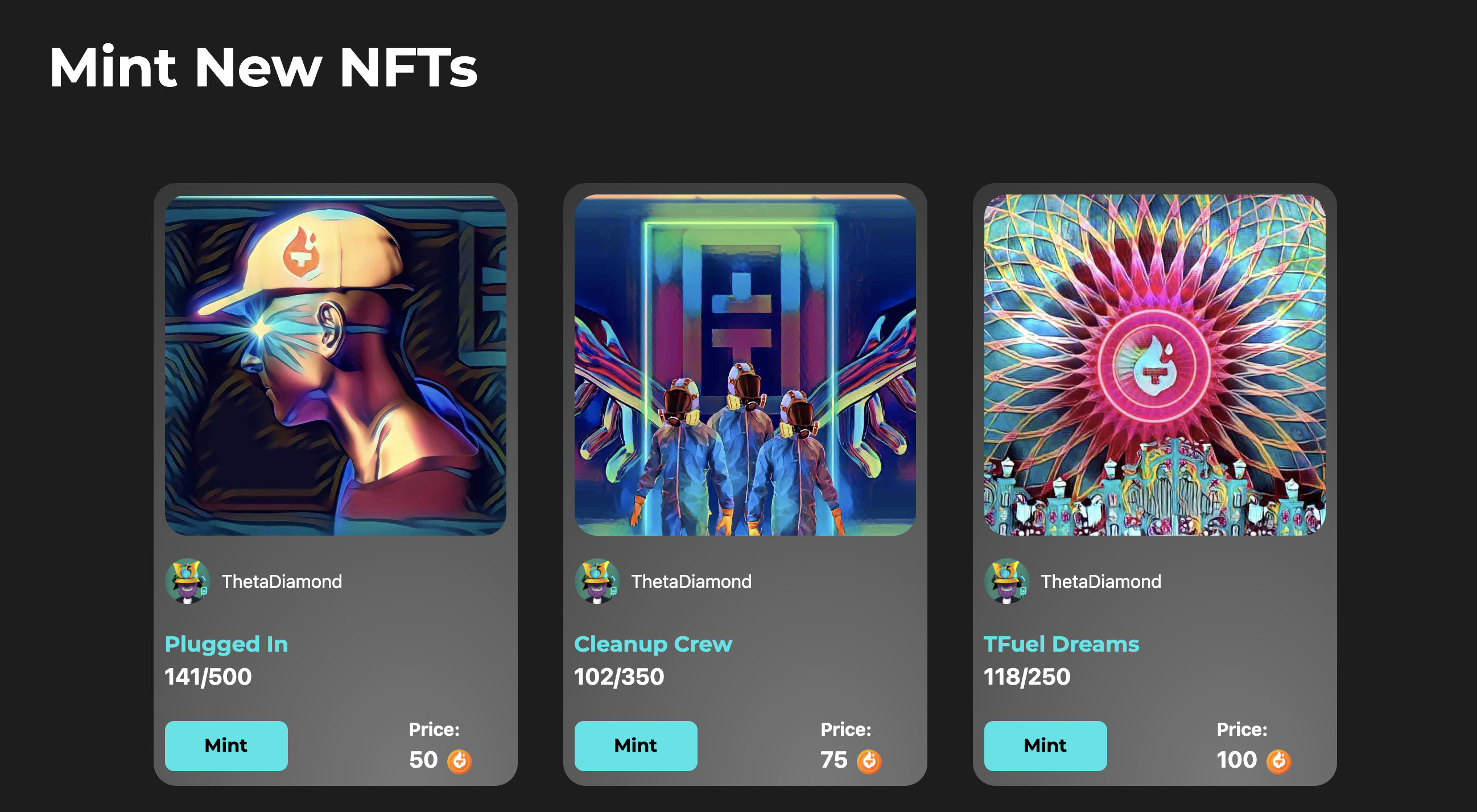Click the 141/500 supply count

(208, 677)
